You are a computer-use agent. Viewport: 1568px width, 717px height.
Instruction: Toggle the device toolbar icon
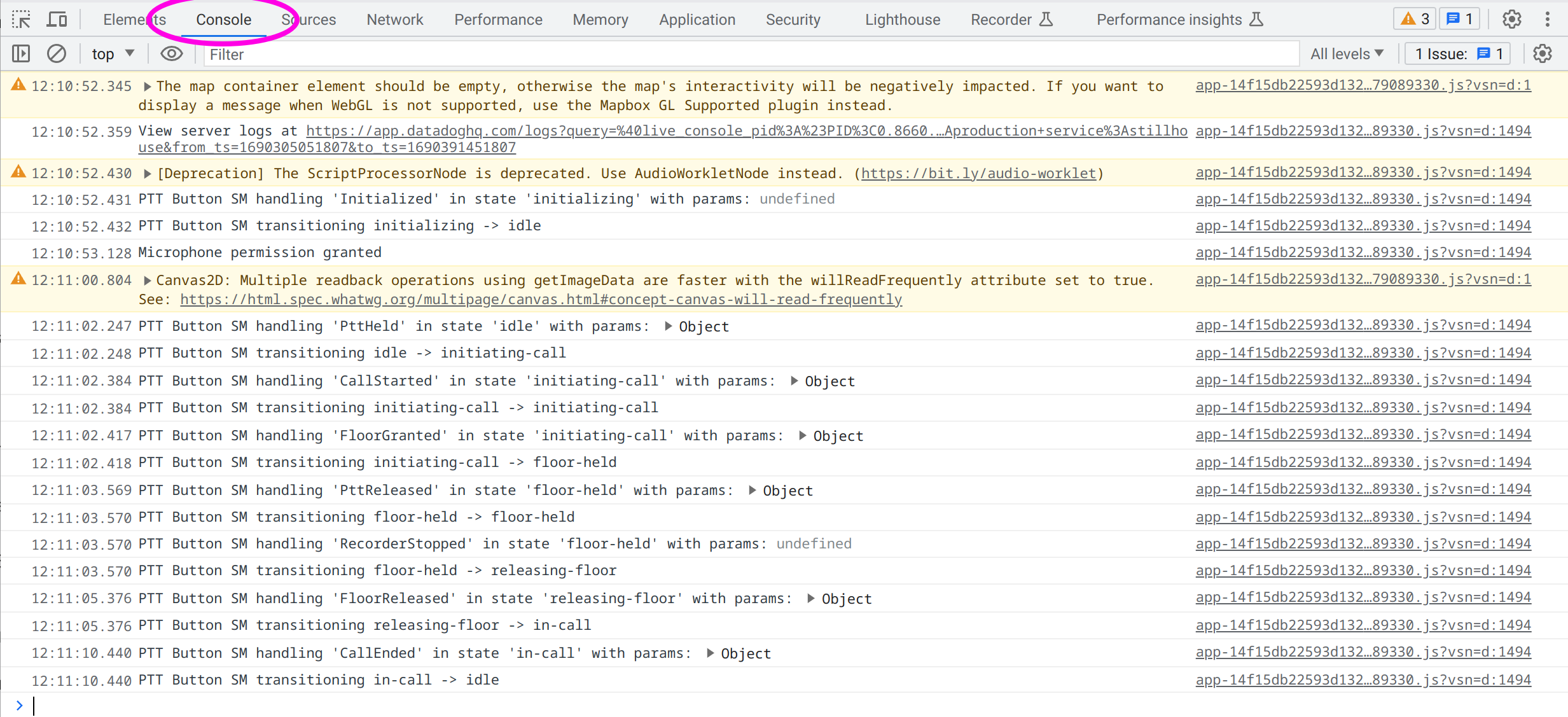point(57,20)
